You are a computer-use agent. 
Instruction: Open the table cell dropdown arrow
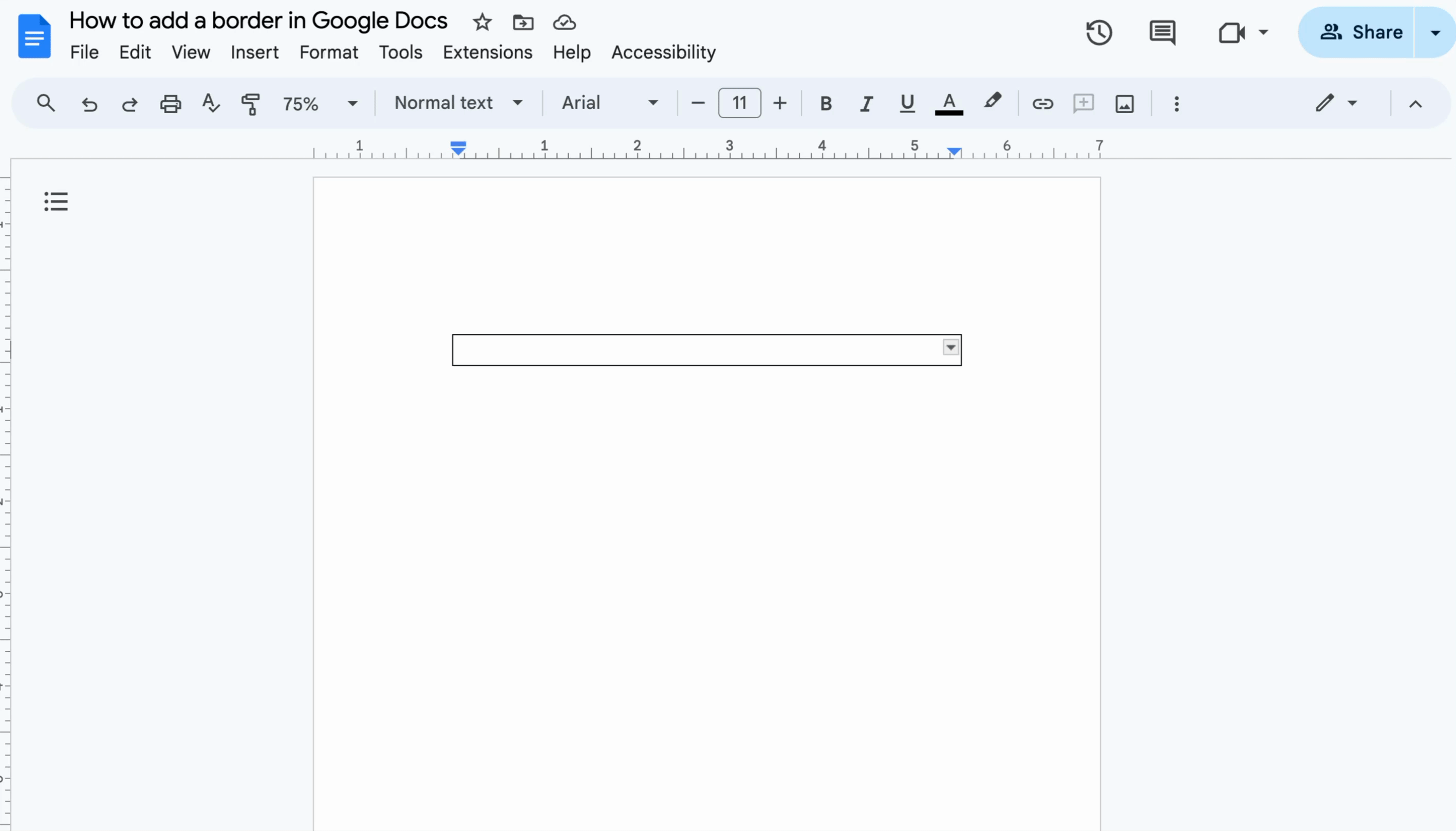[x=950, y=347]
